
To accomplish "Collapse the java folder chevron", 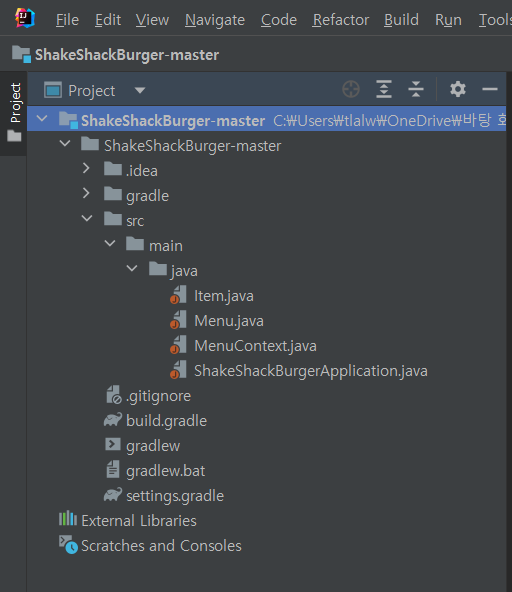I will pyautogui.click(x=132, y=268).
